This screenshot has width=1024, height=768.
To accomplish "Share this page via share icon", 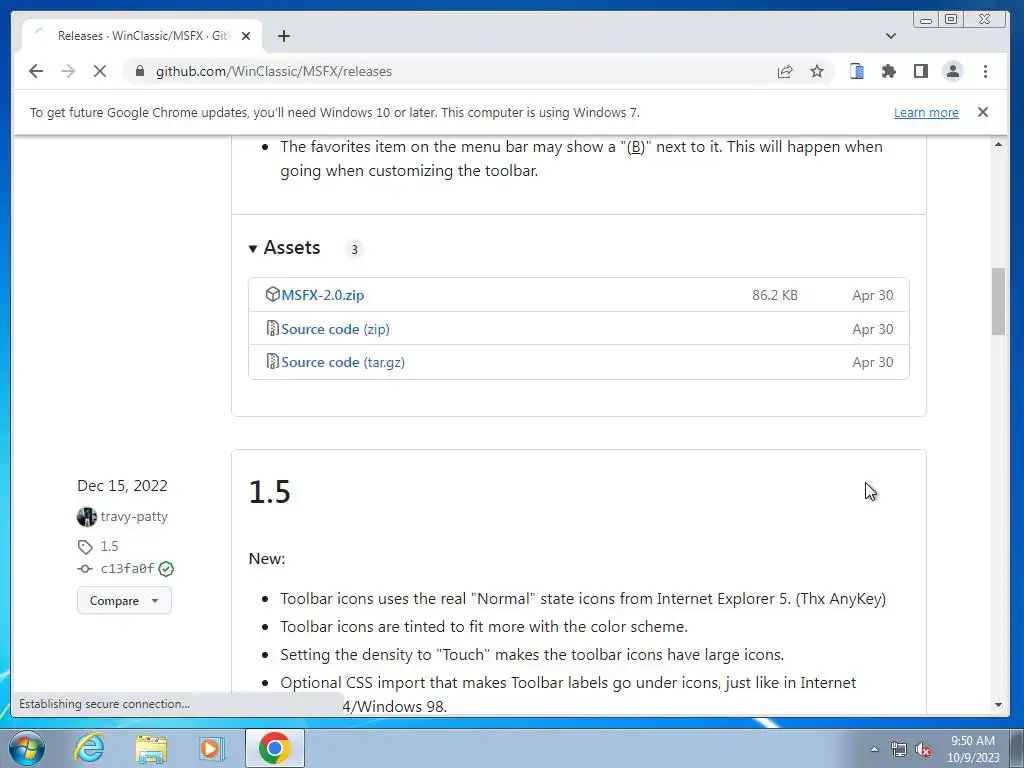I will (x=785, y=71).
